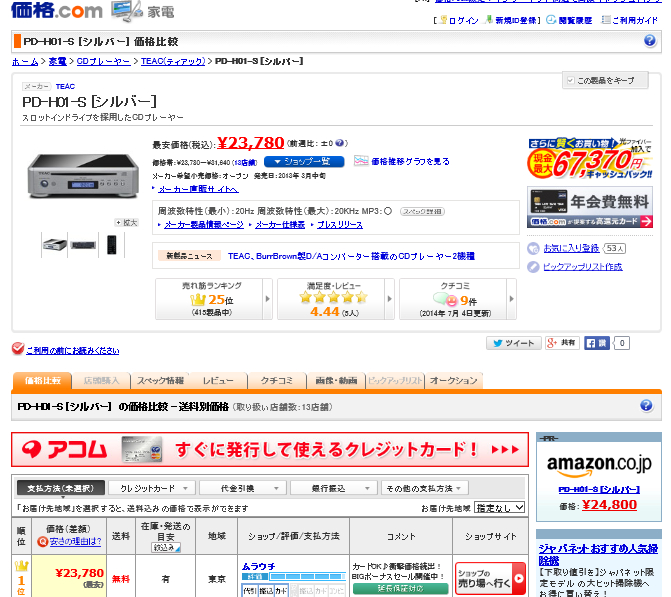671x597 pixels.
Task: Go to CDプレーヤー breadcrumb
Action: click(x=103, y=62)
